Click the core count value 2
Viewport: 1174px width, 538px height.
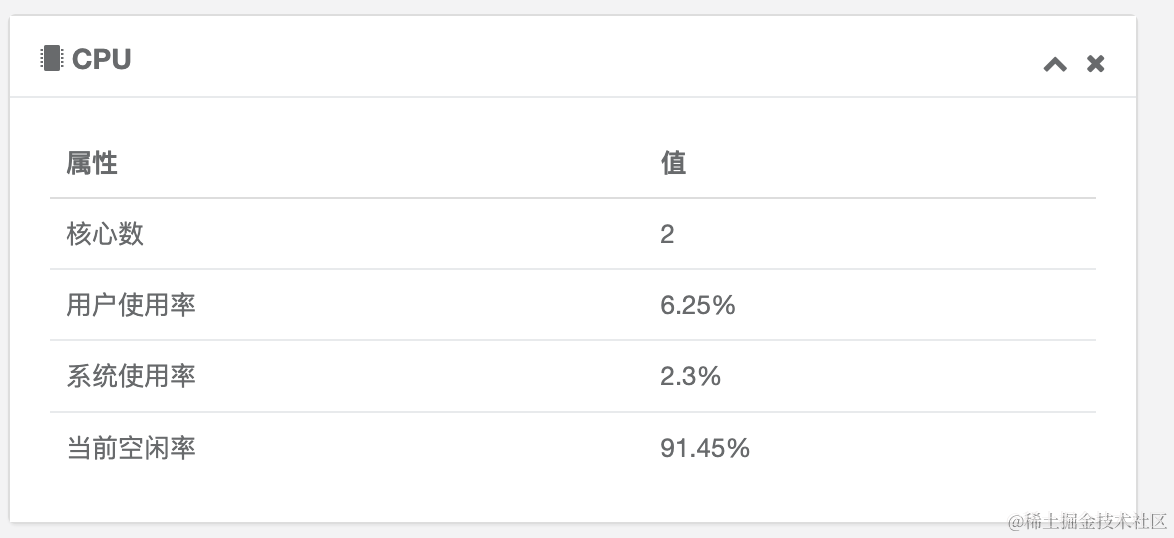[x=667, y=234]
